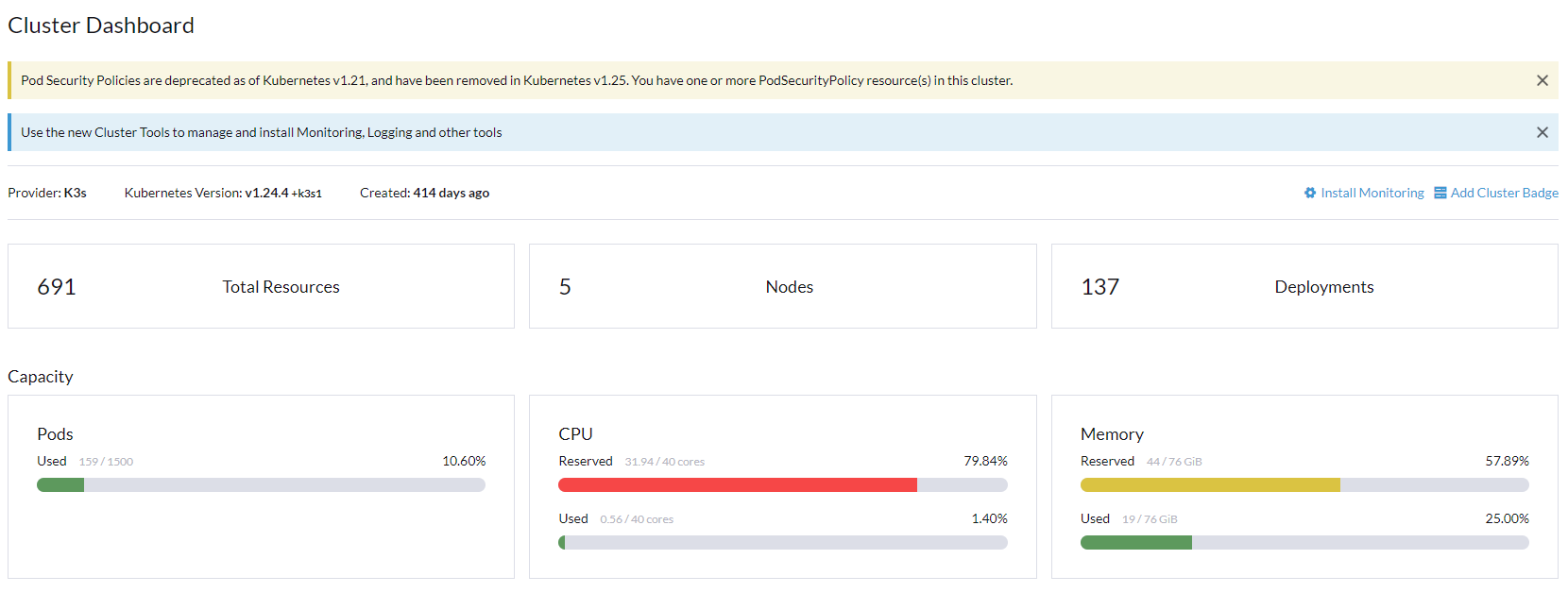Click the 691 total resources count
Image resolution: width=1568 pixels, height=593 pixels.
pos(57,287)
